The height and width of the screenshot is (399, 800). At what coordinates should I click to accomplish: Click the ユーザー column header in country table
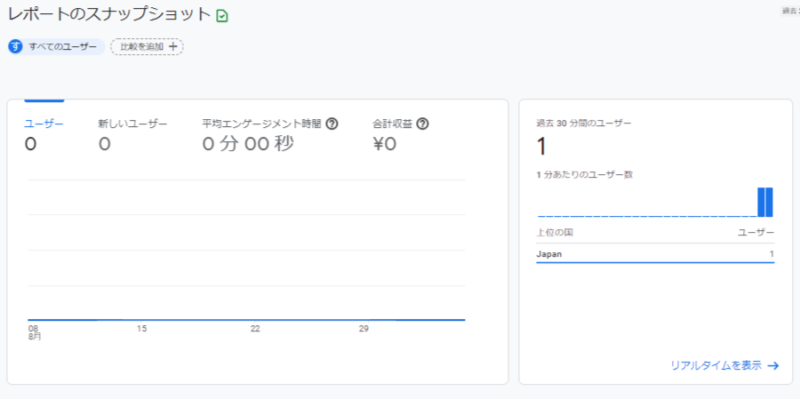756,233
